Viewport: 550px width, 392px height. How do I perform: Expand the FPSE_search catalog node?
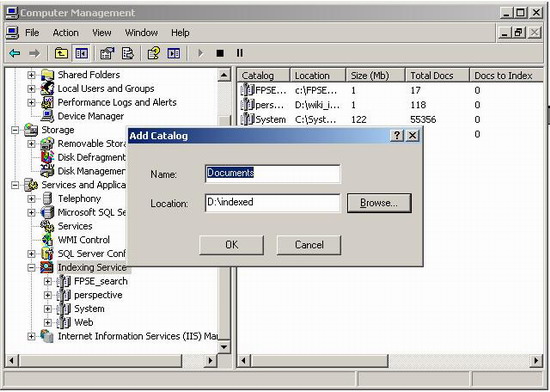[47, 282]
